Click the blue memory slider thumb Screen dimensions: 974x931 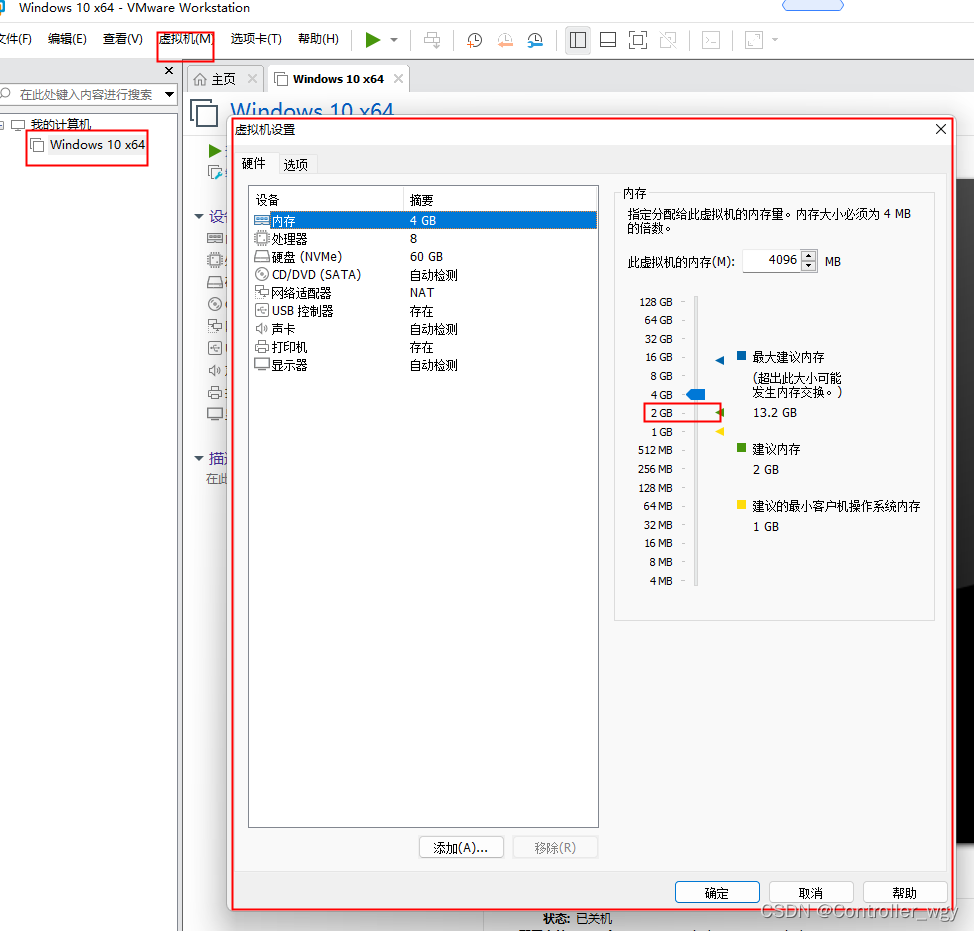click(x=696, y=394)
